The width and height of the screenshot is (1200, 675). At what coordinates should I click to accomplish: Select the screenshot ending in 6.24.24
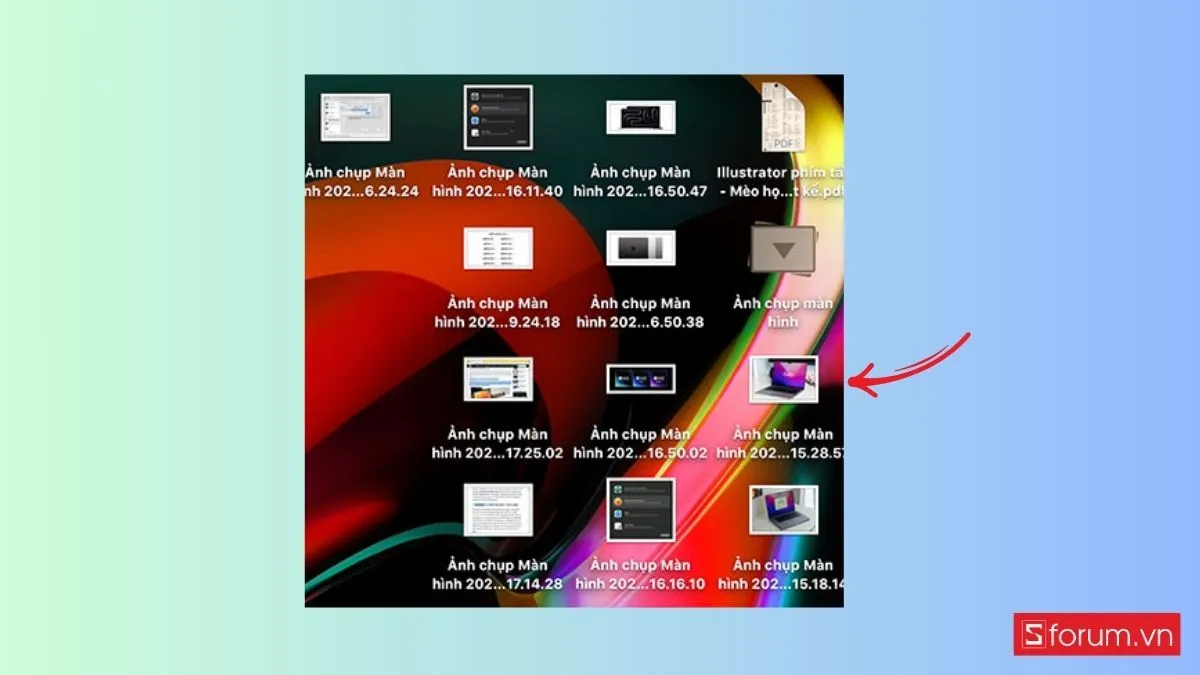355,118
